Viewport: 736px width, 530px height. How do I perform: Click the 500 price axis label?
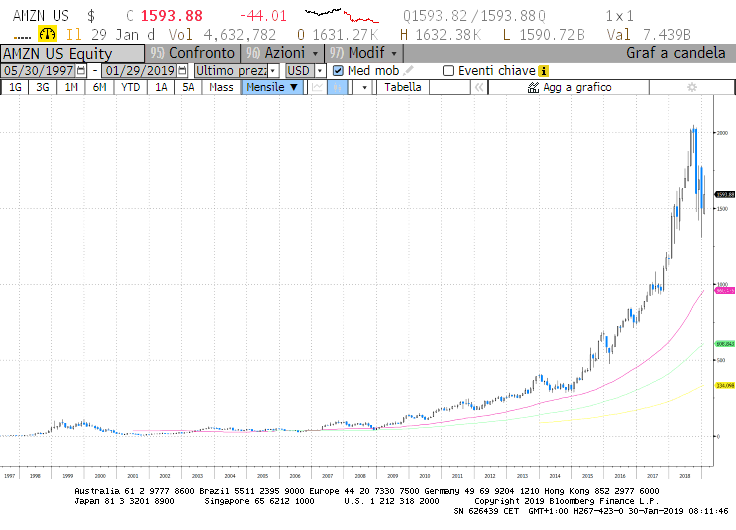point(721,361)
